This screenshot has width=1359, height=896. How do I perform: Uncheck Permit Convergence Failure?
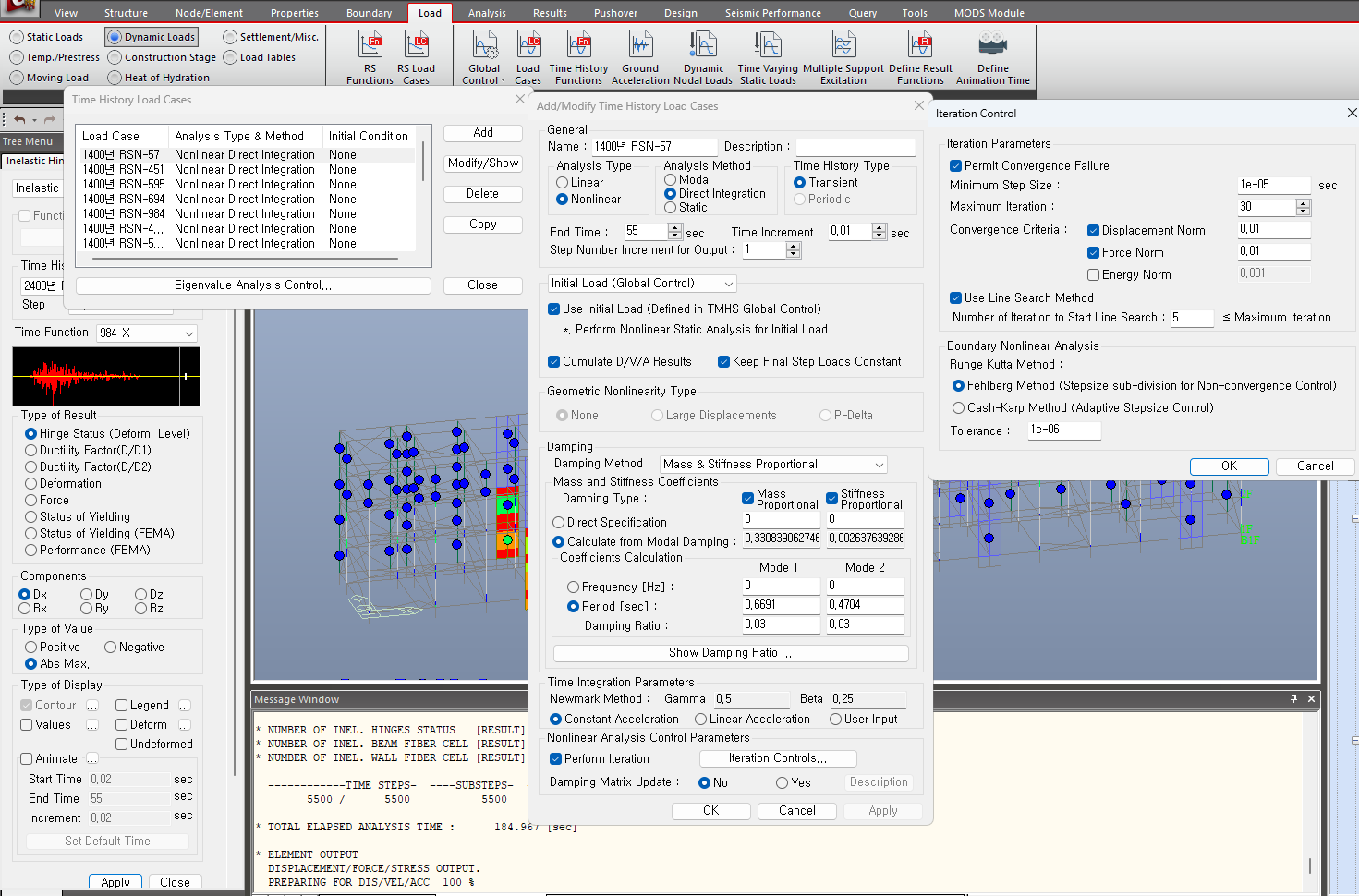(x=956, y=165)
